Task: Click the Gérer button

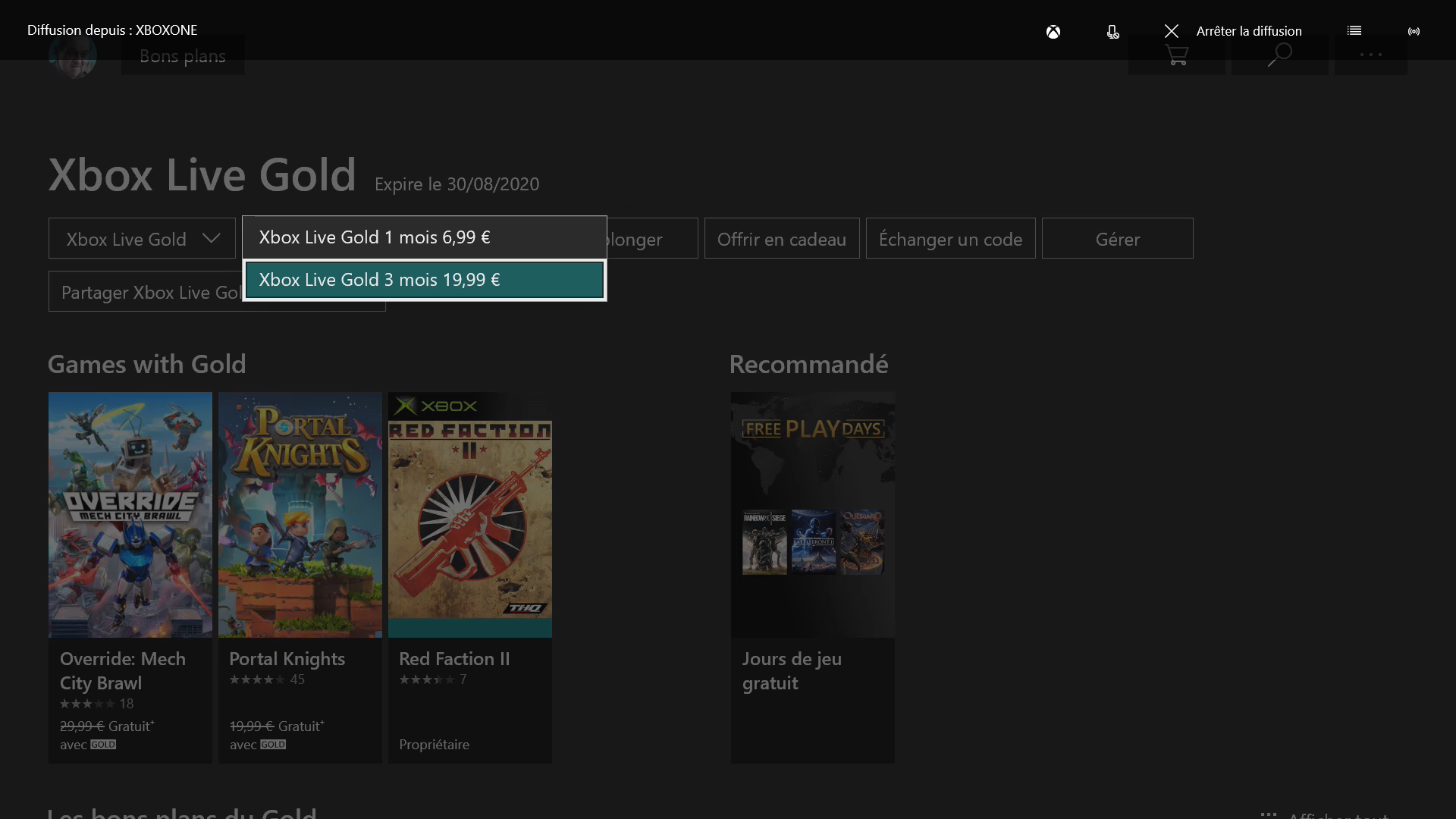Action: tap(1118, 239)
